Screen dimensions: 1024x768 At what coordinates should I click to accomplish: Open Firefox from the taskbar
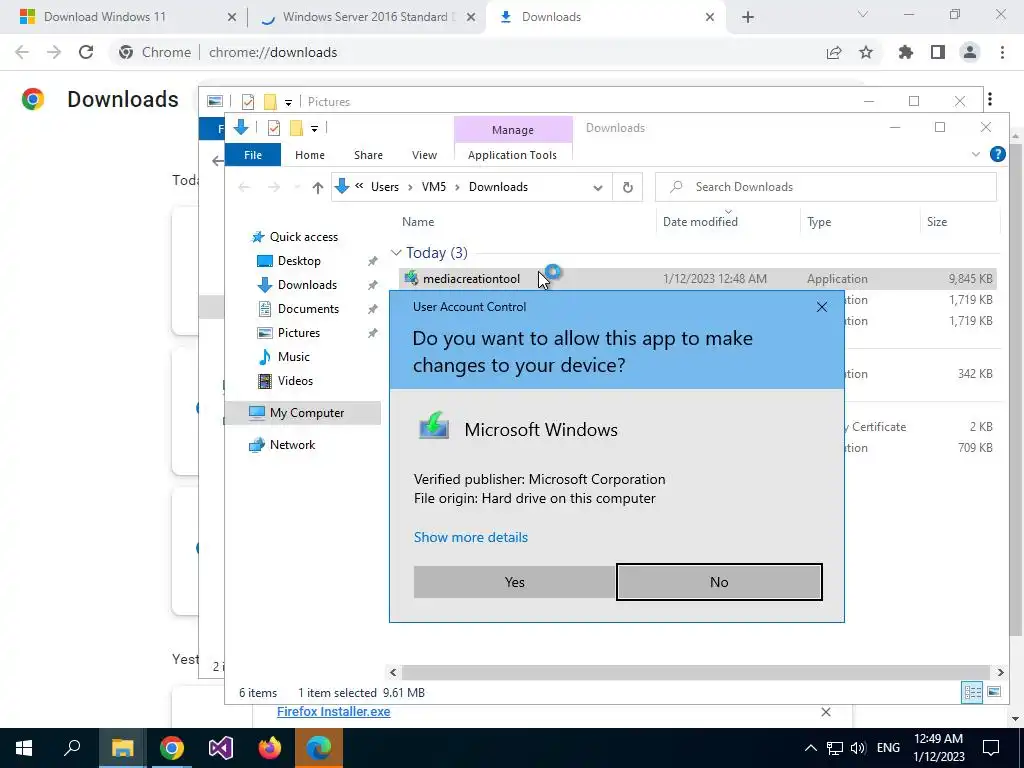270,748
